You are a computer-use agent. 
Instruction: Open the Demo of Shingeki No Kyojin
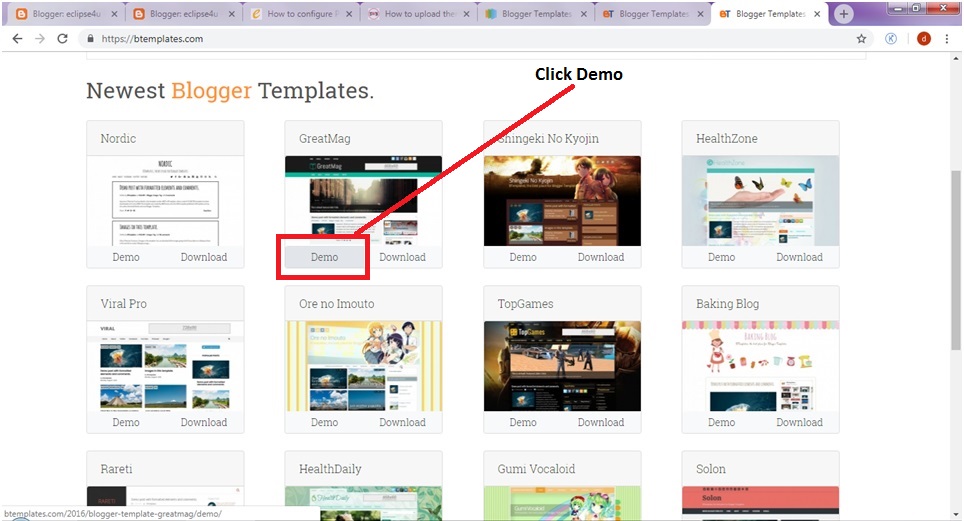point(523,257)
